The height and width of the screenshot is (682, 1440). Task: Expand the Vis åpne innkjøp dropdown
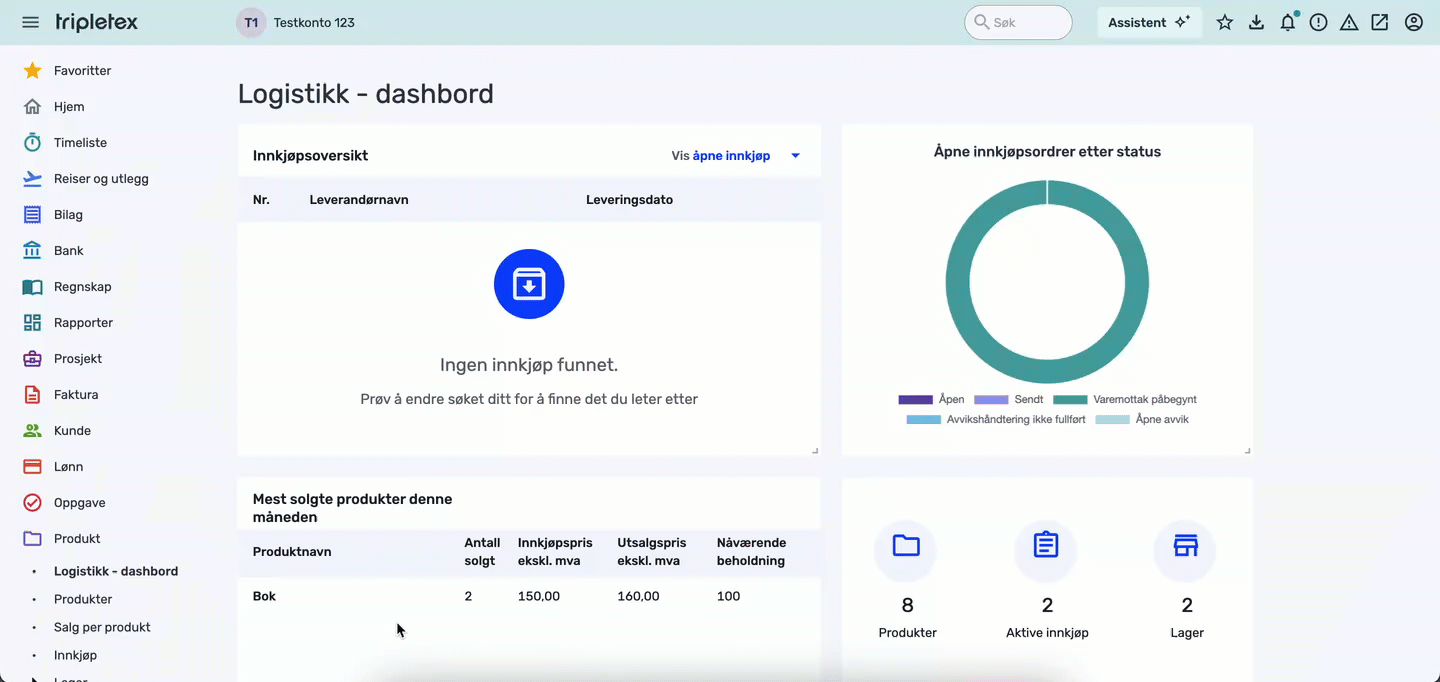[x=736, y=156]
